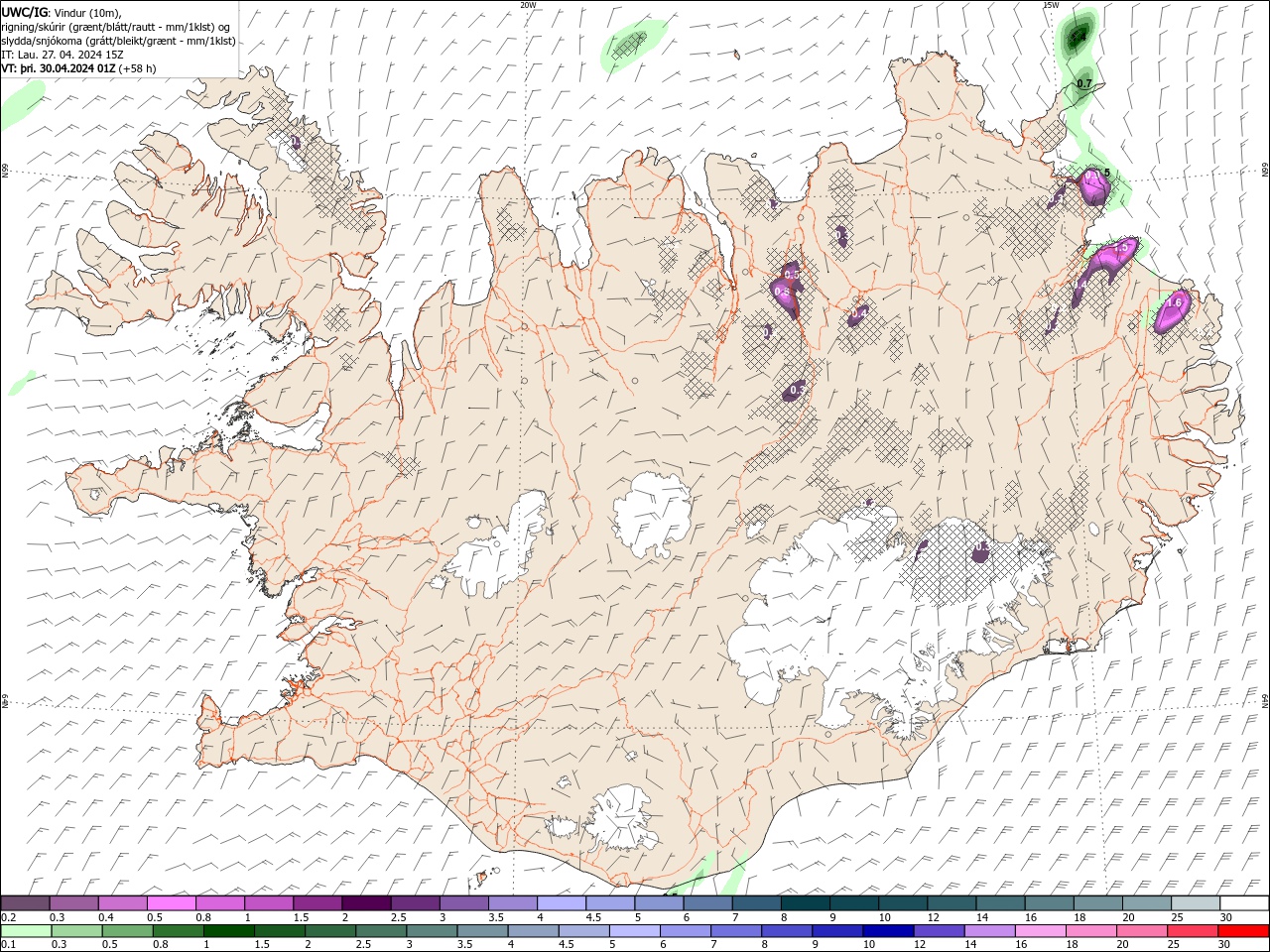Select the rain scale swatch between 3.5 and 4
The height and width of the screenshot is (952, 1270).
pyautogui.click(x=482, y=931)
